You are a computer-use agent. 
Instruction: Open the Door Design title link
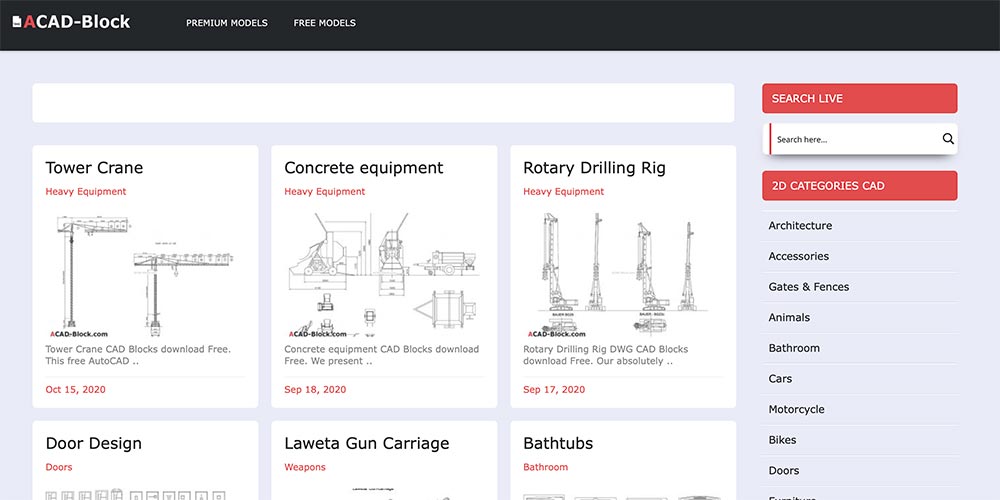click(94, 443)
